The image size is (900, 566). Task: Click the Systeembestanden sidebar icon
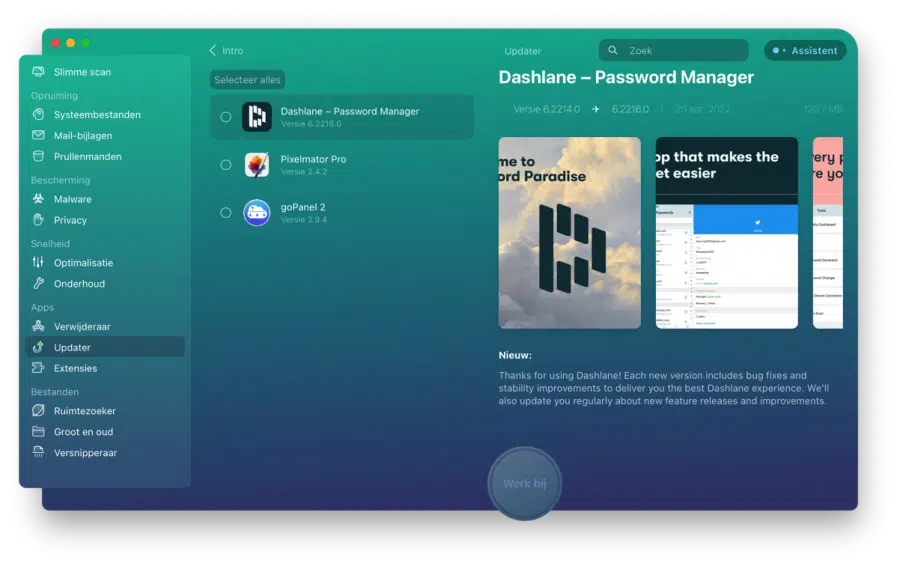pos(38,114)
